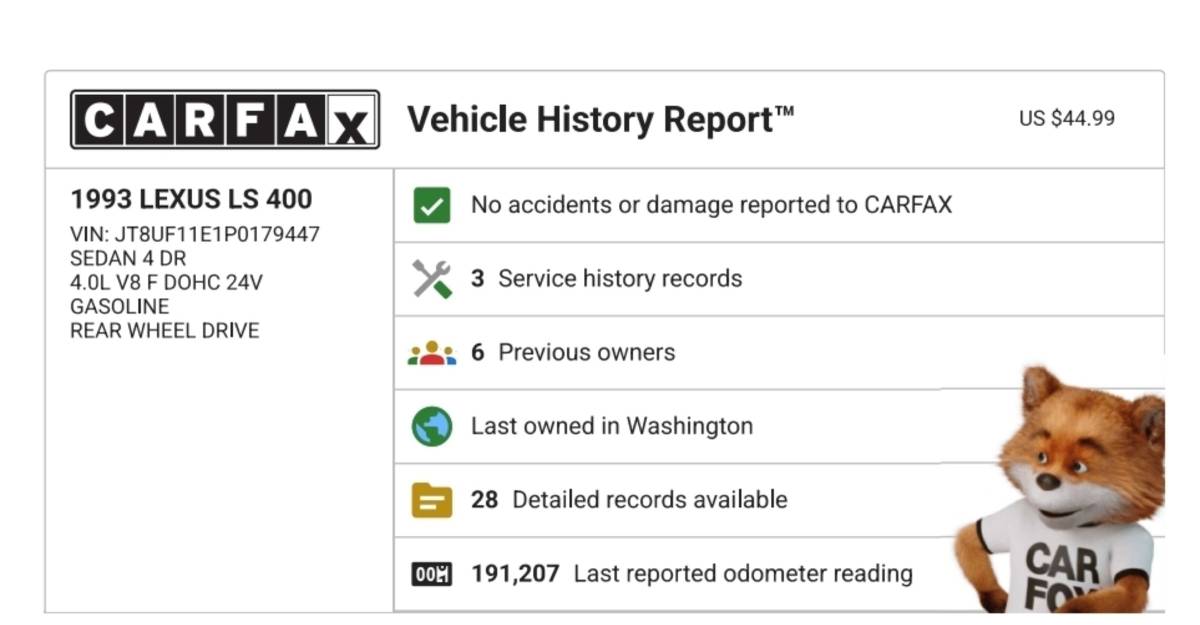Click Last owned in Washington text

pyautogui.click(x=611, y=426)
